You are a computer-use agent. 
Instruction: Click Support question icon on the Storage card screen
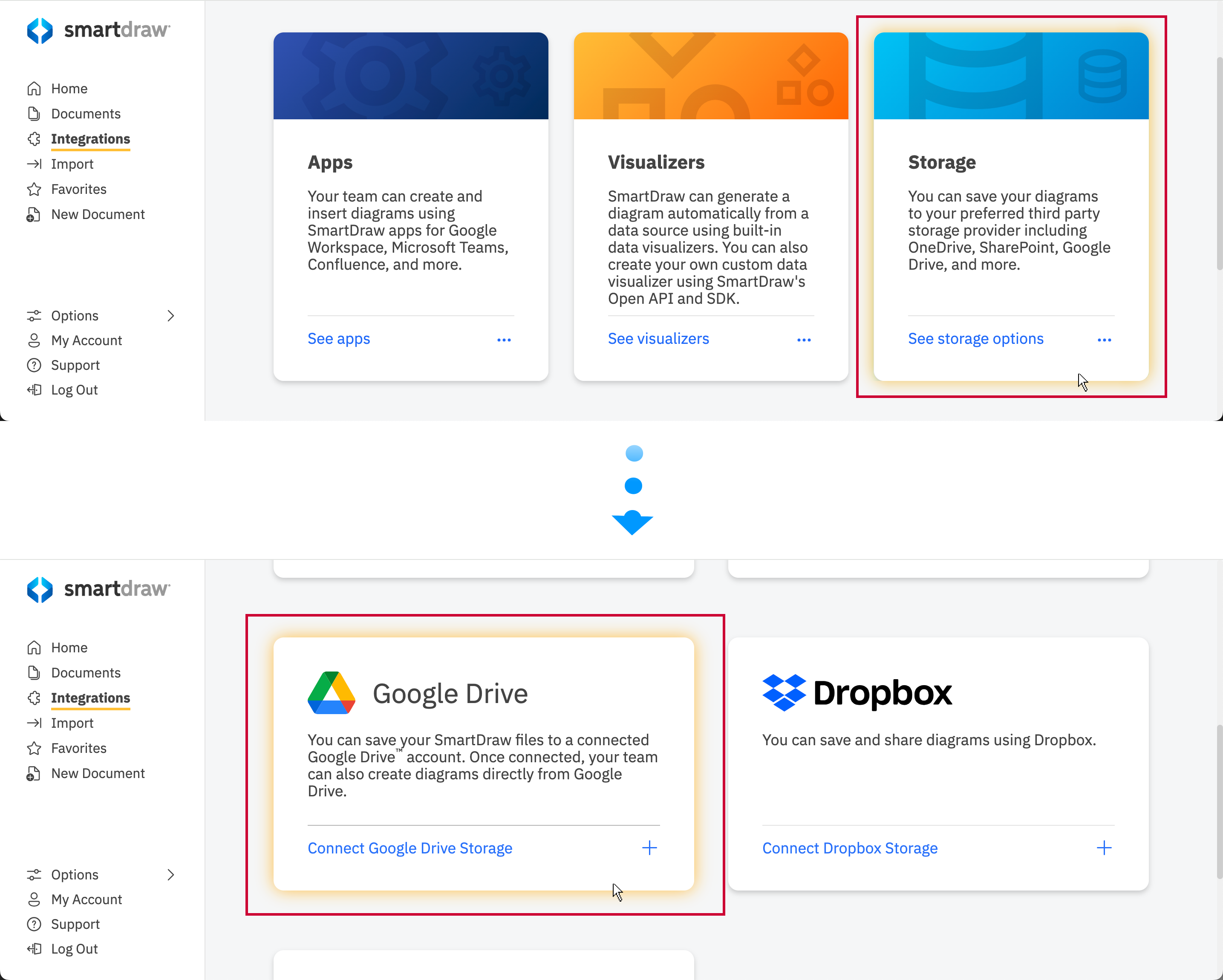coord(34,365)
